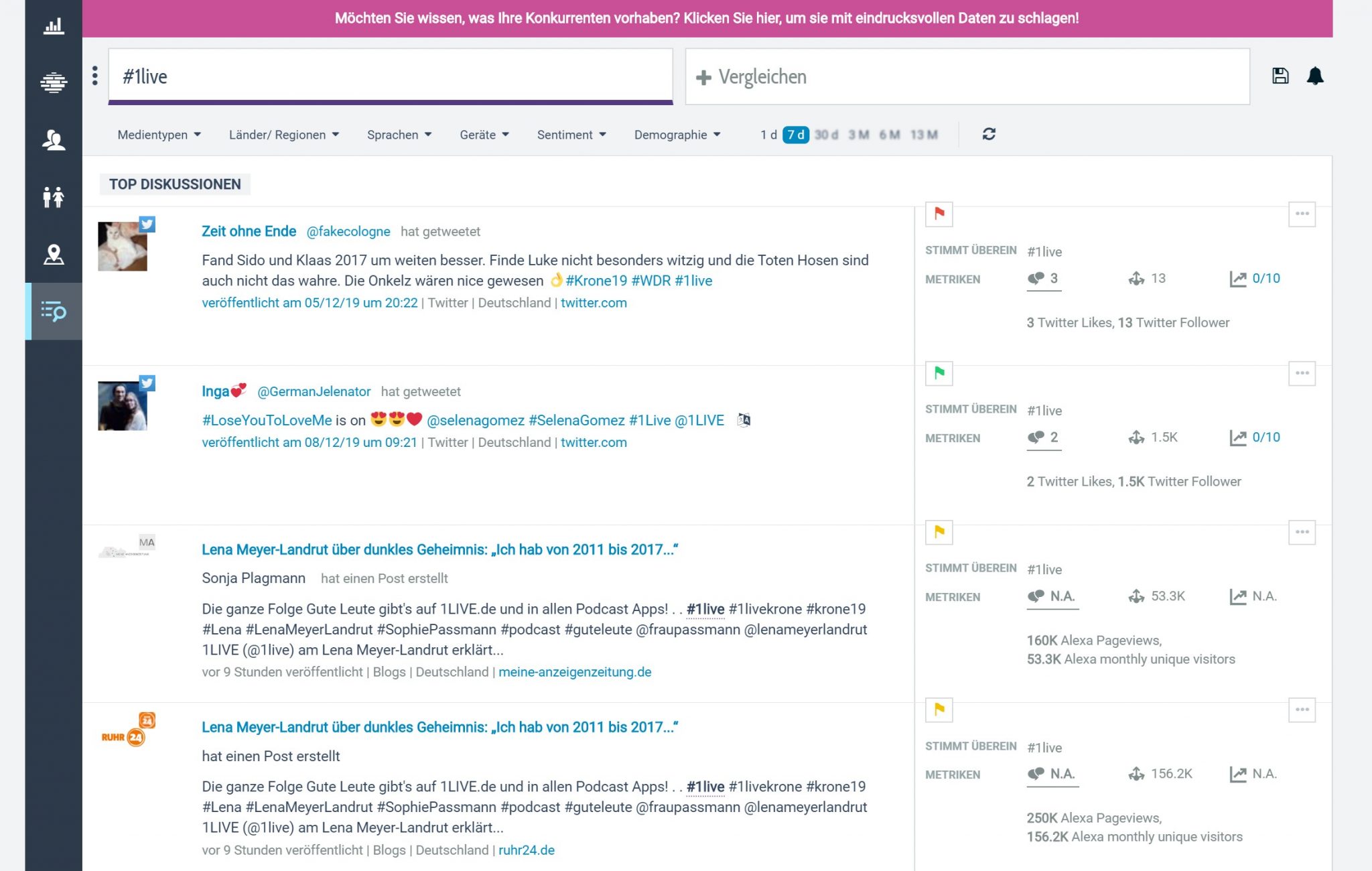Viewport: 1372px width, 871px height.
Task: Select the demographics icon in the sidebar
Action: pos(53,197)
